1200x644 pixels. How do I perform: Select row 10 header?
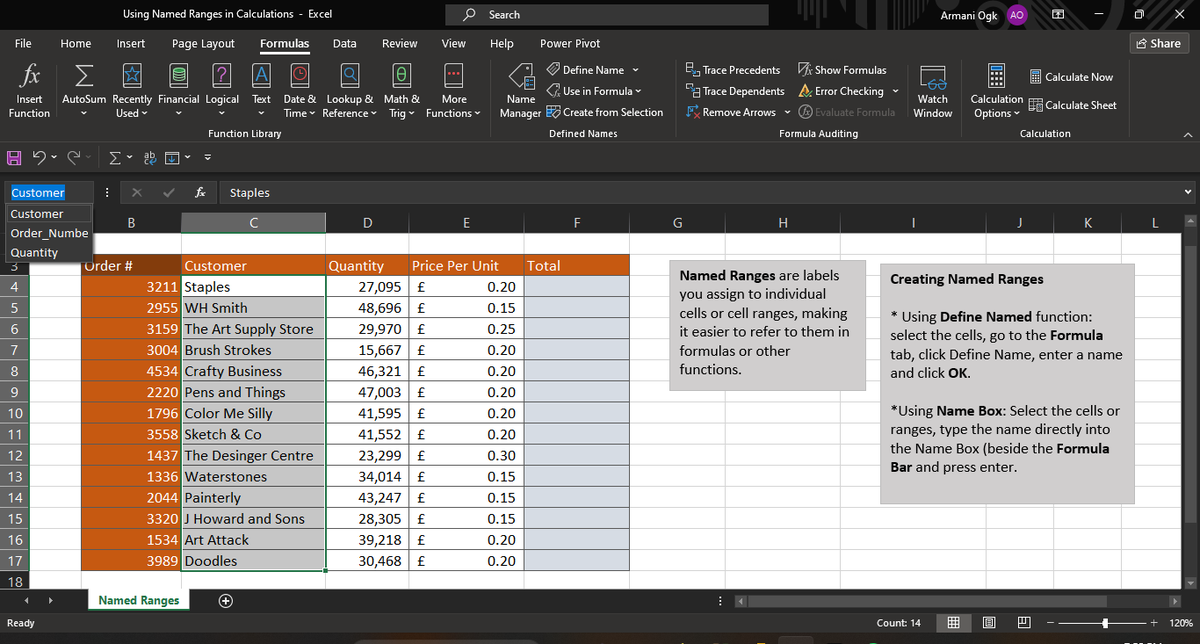pyautogui.click(x=15, y=413)
